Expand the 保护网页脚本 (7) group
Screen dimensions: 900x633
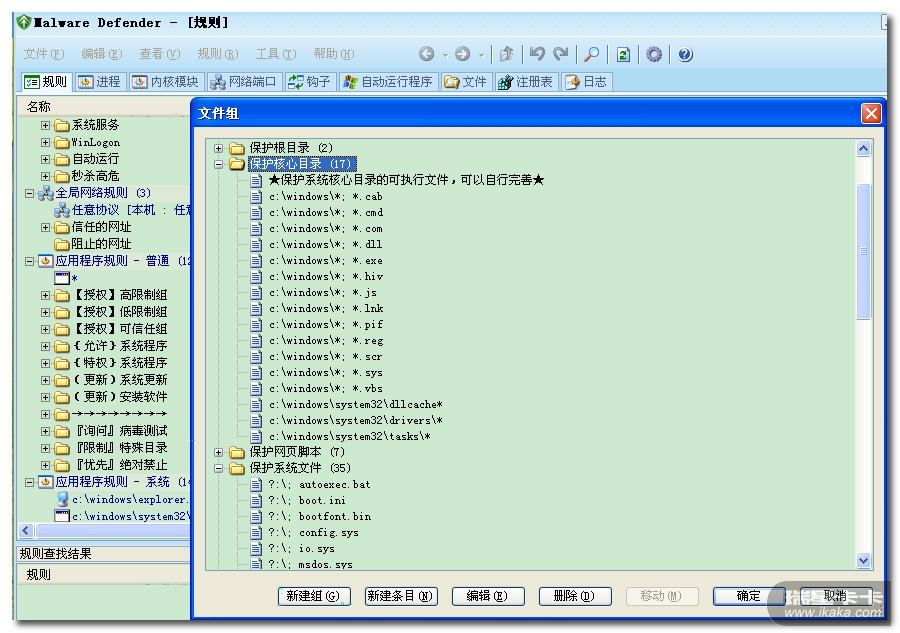tap(218, 452)
